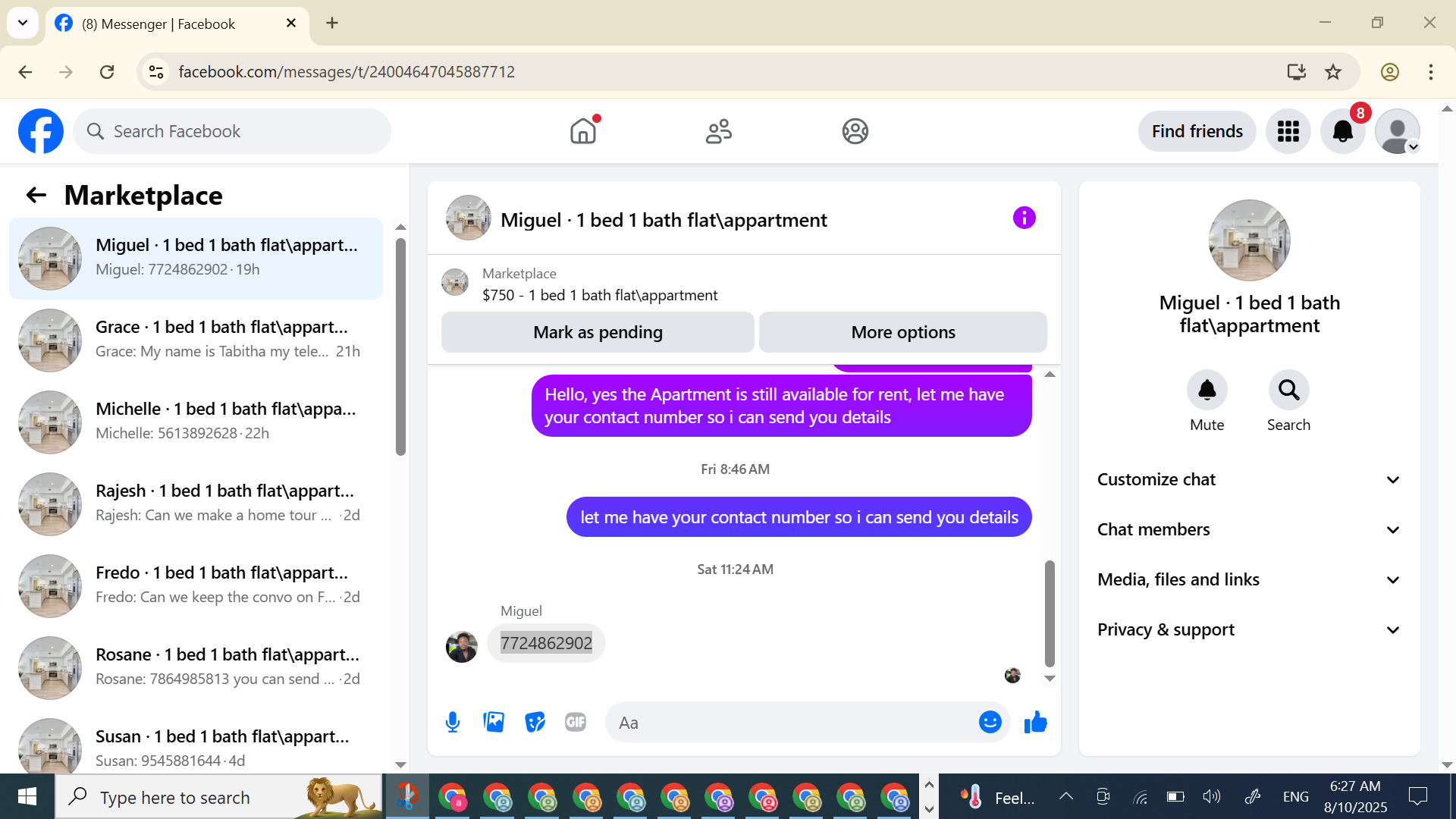The image size is (1456, 819).
Task: Expand Media, files and links
Action: click(1249, 579)
